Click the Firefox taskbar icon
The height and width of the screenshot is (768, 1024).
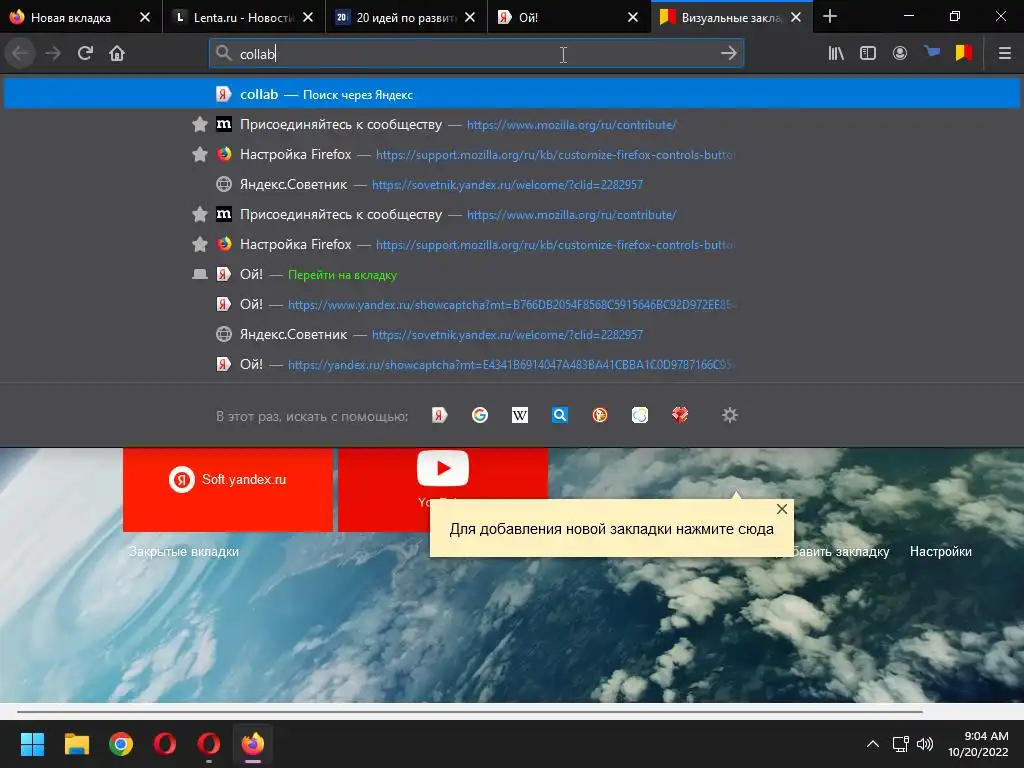253,744
